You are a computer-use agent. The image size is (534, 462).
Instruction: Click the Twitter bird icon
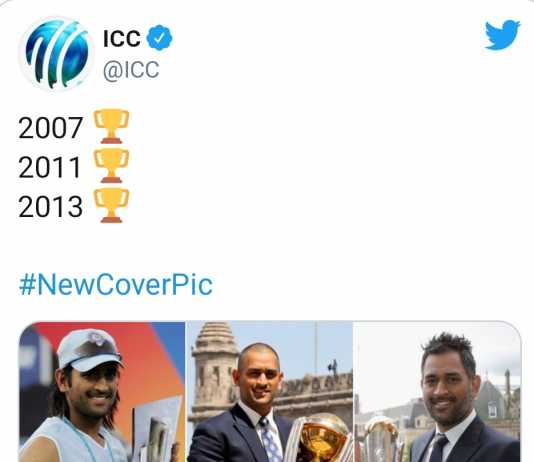(x=502, y=35)
